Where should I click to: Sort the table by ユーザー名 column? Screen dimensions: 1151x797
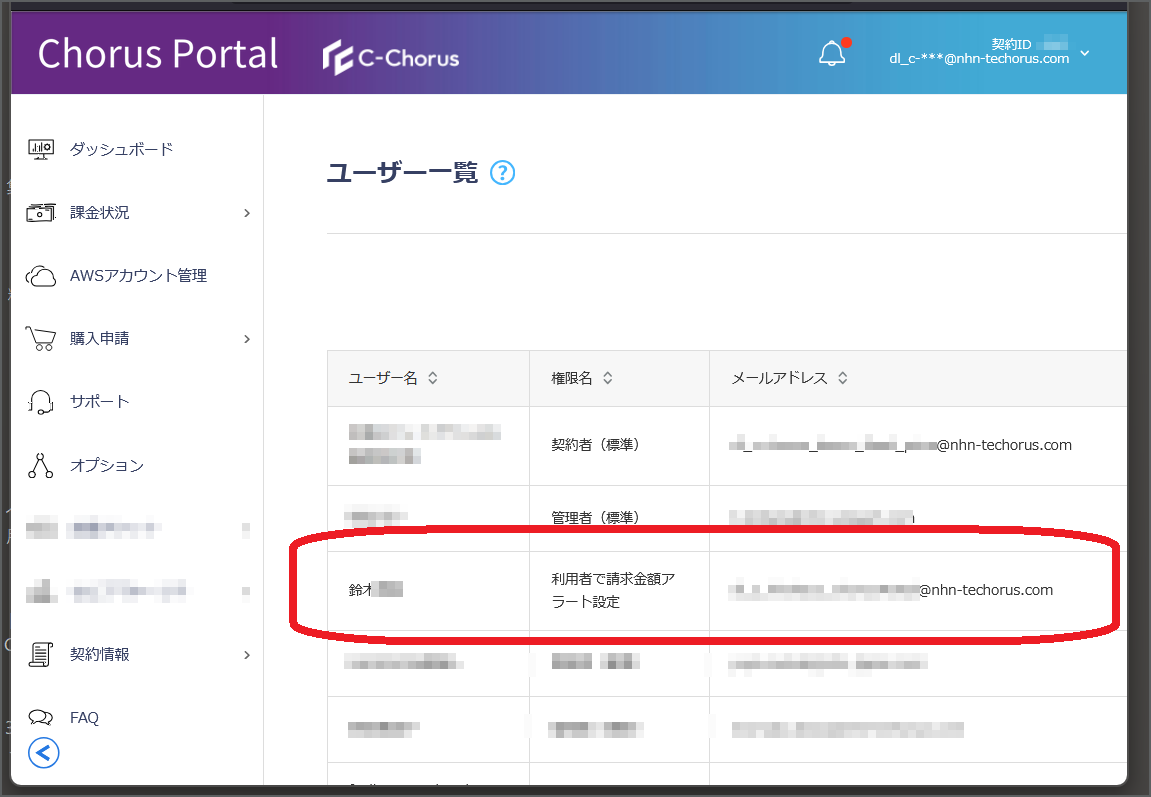click(433, 378)
